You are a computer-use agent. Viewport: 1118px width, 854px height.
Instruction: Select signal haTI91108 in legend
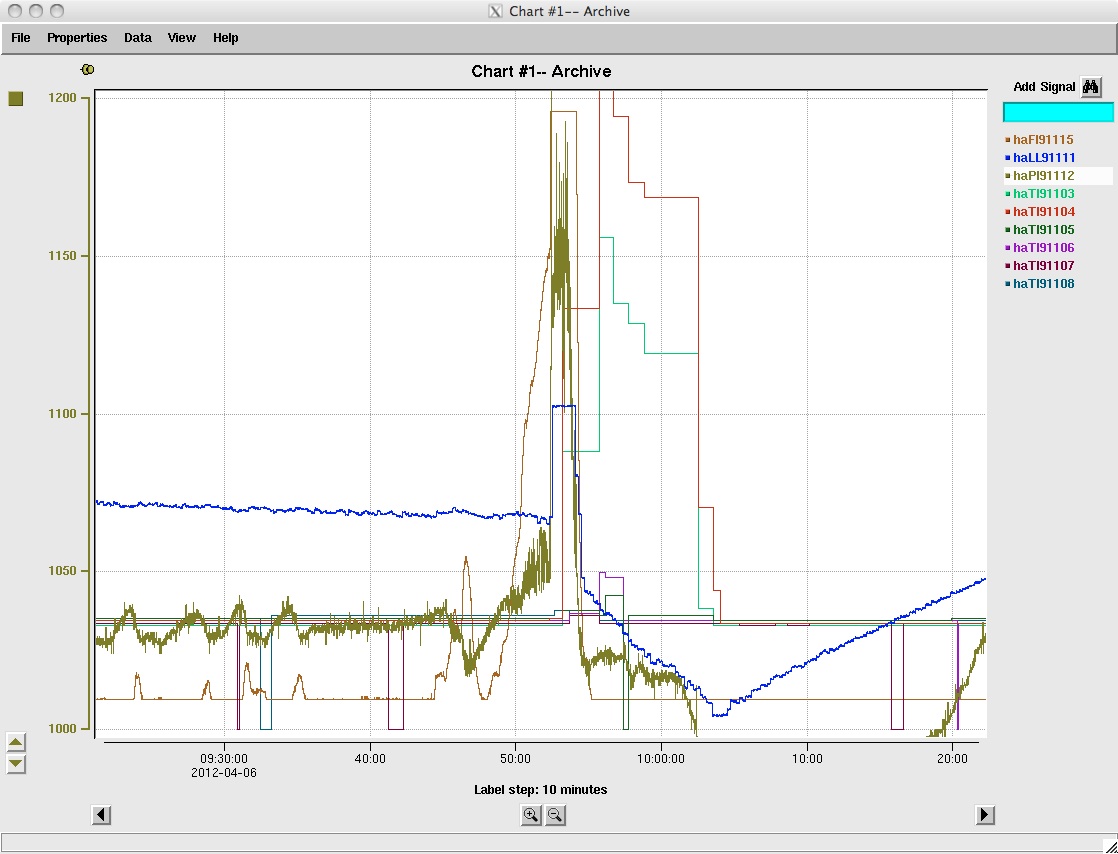click(x=1043, y=284)
